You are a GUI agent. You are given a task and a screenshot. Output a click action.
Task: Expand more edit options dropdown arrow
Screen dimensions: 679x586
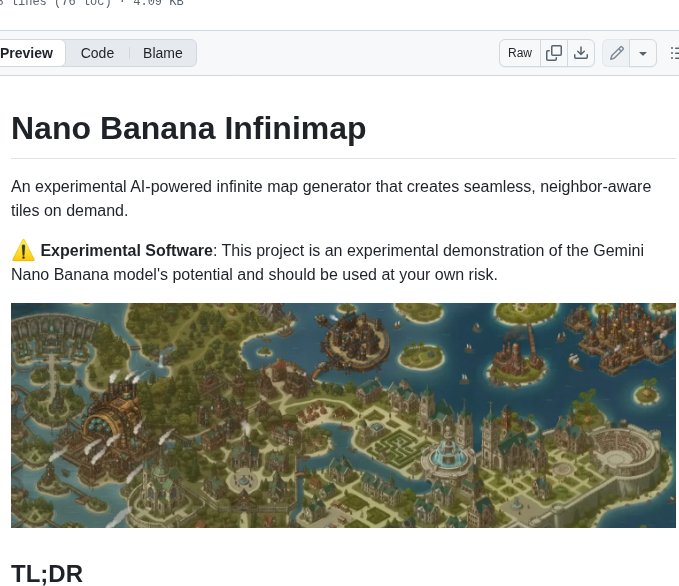tap(643, 53)
